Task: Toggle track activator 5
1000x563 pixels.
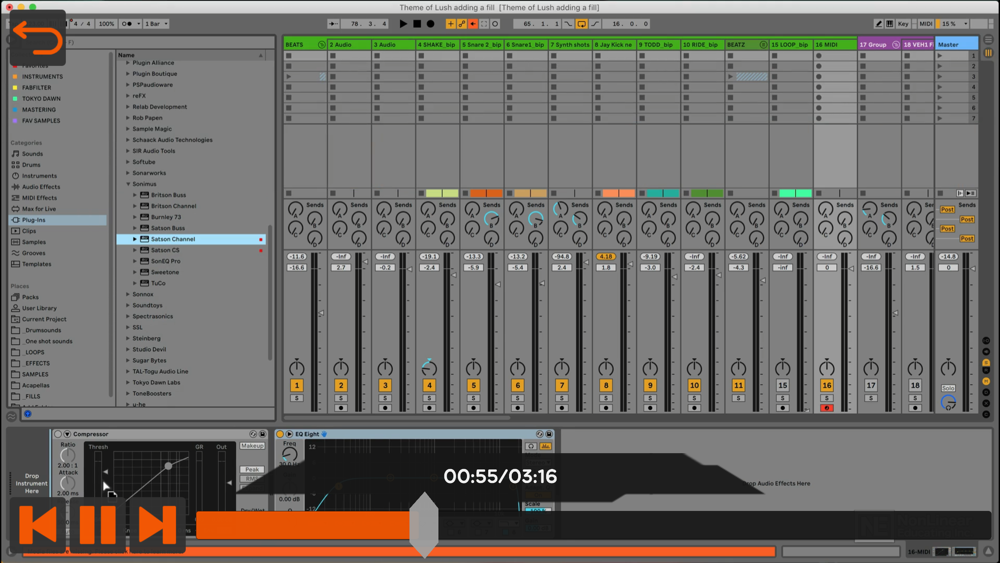Action: click(473, 385)
